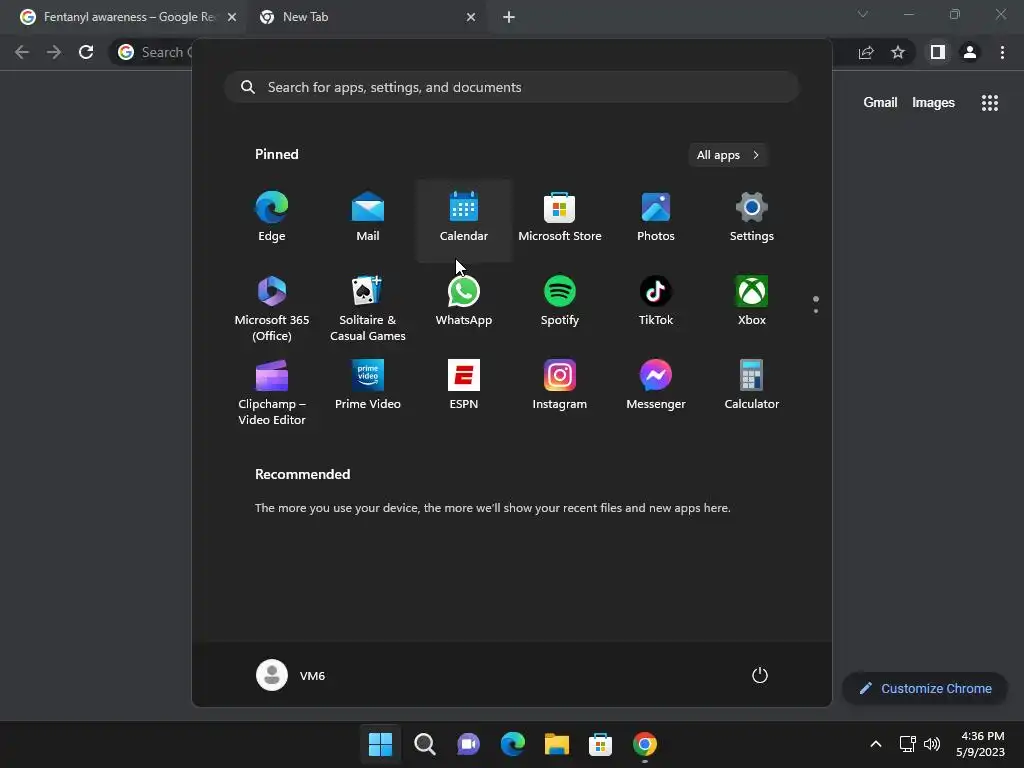The image size is (1024, 768).
Task: Open a new Chrome tab
Action: 509,17
